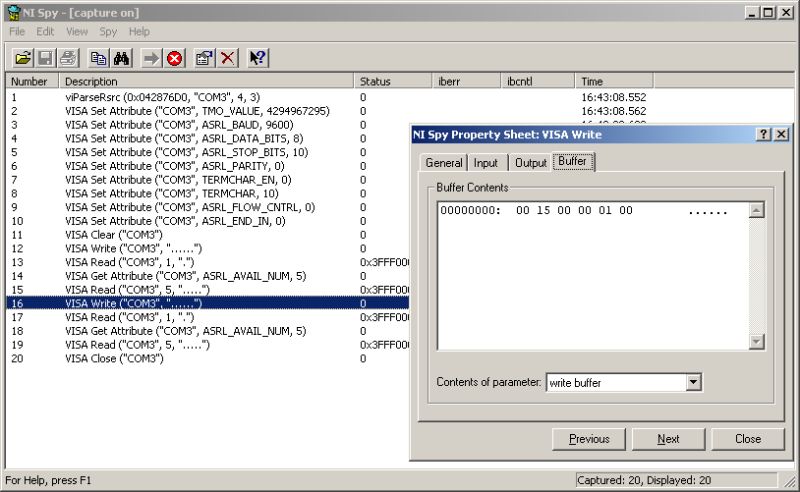800x492 pixels.
Task: Open the View menu
Action: [77, 32]
